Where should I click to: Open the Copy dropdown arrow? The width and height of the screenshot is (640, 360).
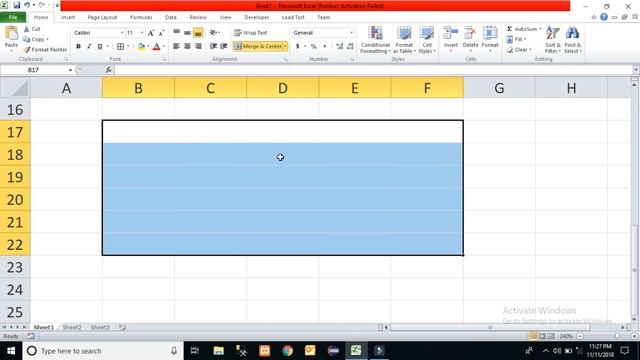coord(47,39)
